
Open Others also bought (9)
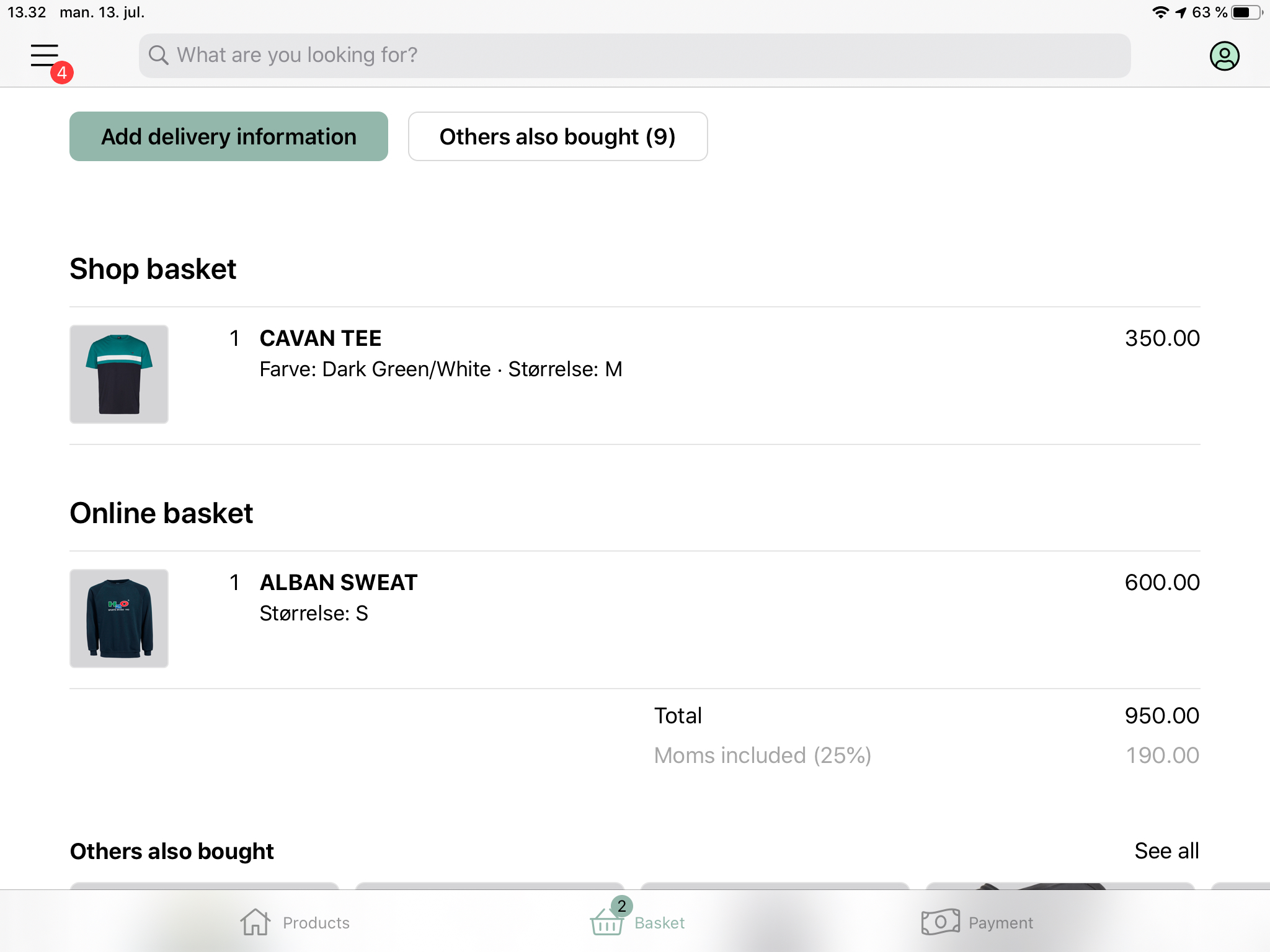pyautogui.click(x=557, y=136)
